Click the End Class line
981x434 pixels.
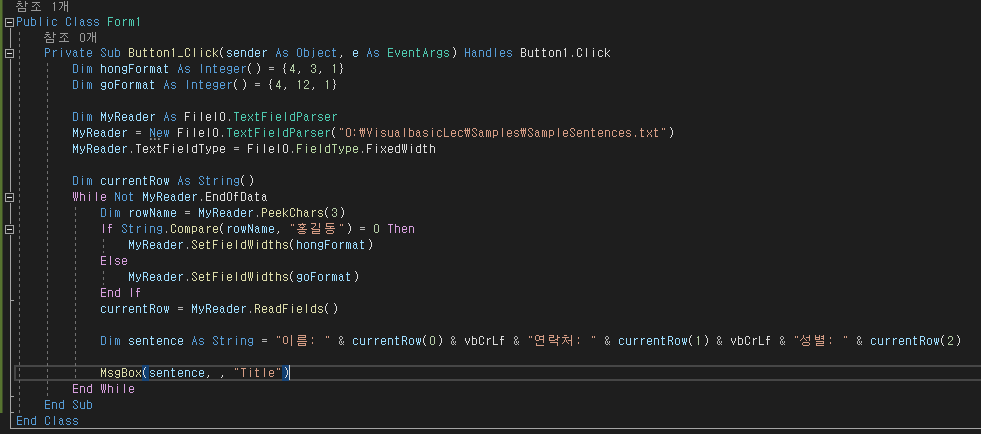point(48,421)
